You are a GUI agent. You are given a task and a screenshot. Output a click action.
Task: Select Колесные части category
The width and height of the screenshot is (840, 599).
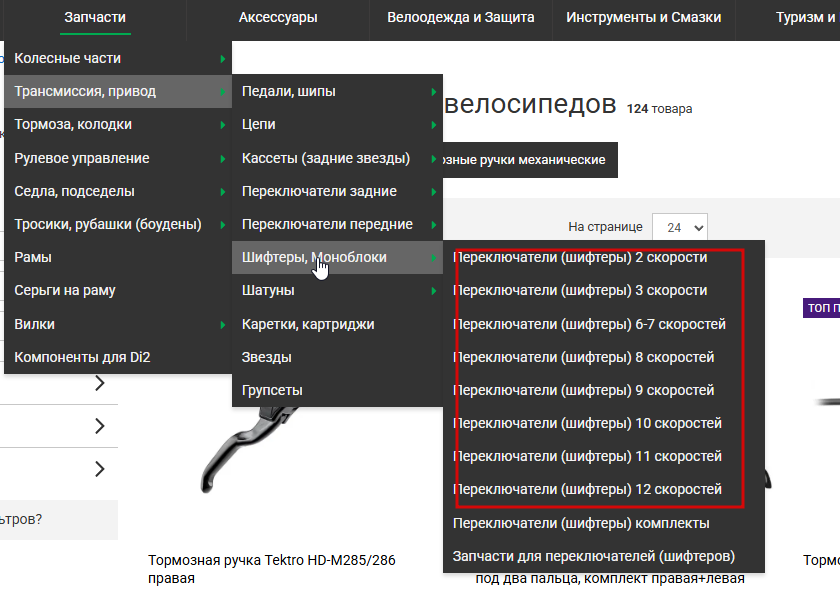click(x=118, y=58)
